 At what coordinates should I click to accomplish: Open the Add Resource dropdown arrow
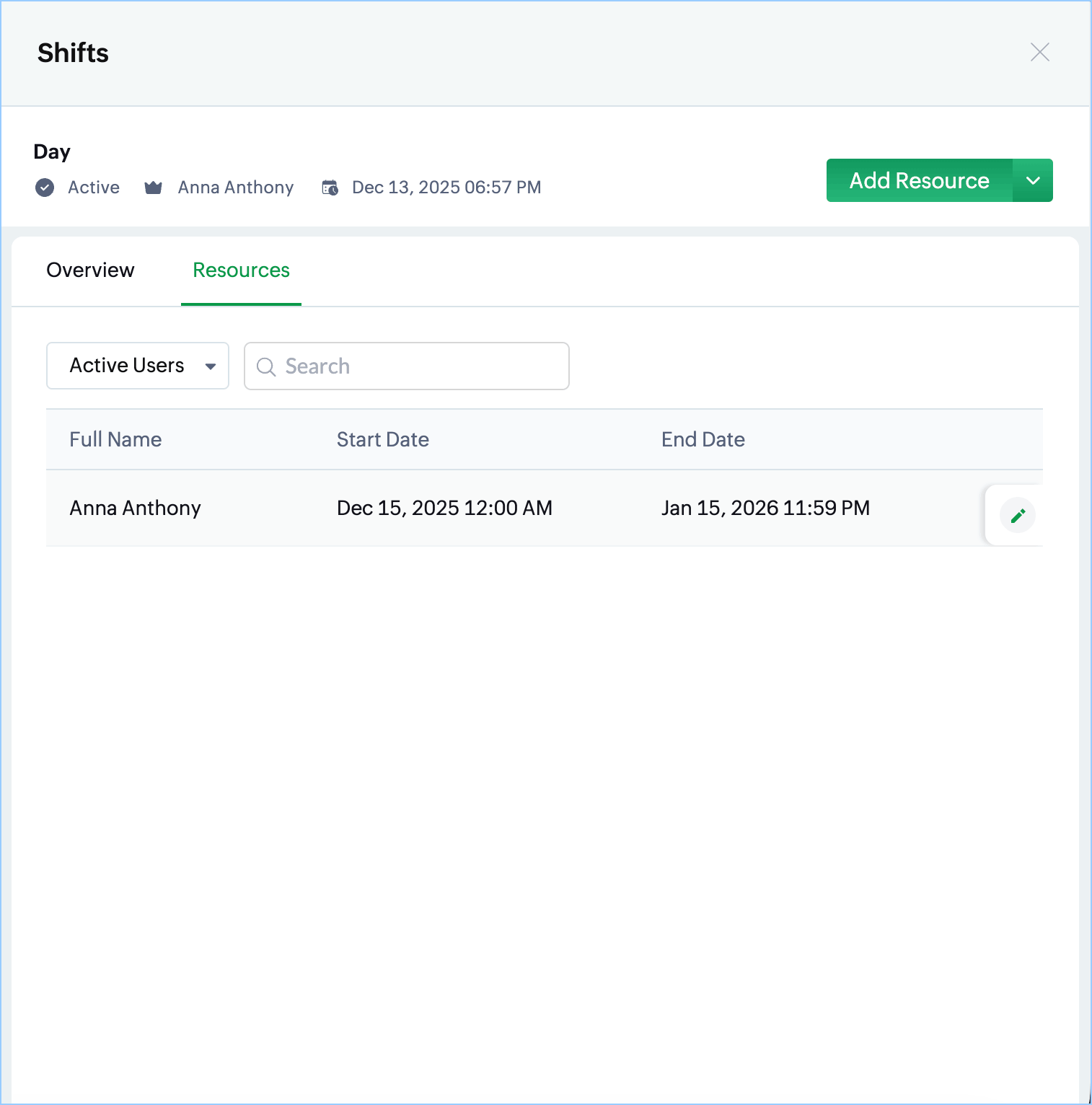click(1033, 180)
